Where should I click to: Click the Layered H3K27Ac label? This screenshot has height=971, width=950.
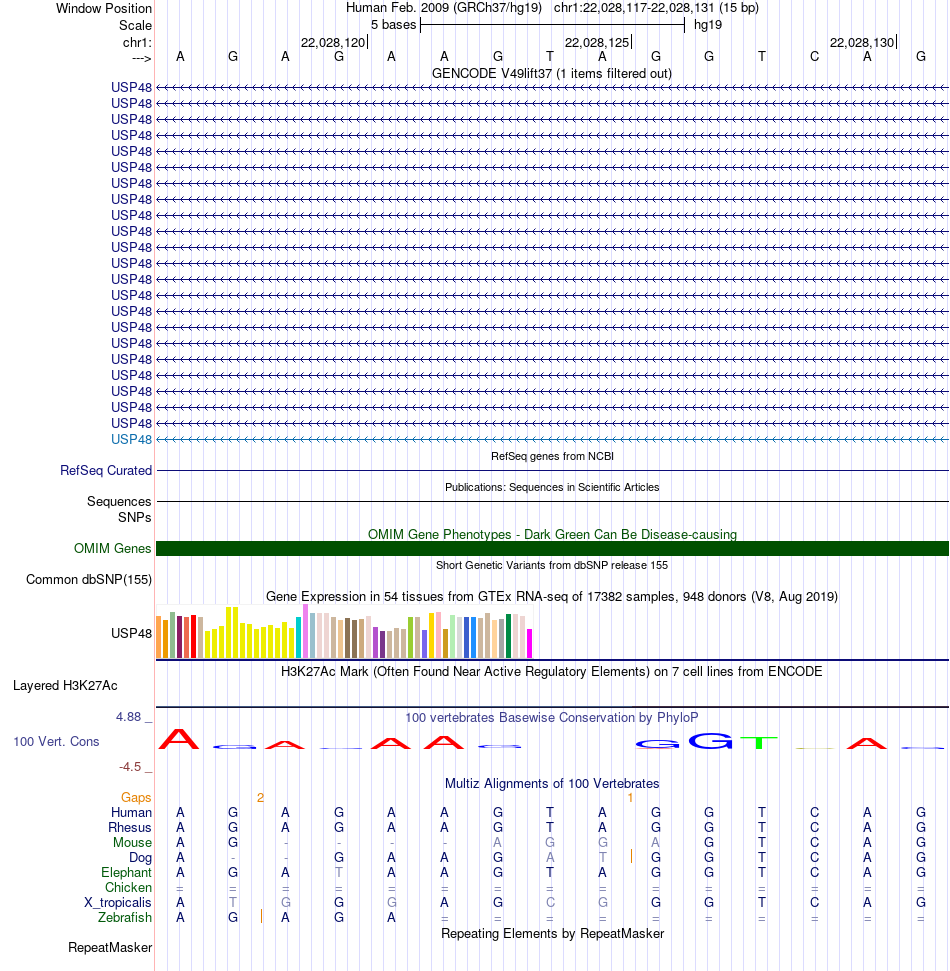click(x=65, y=686)
